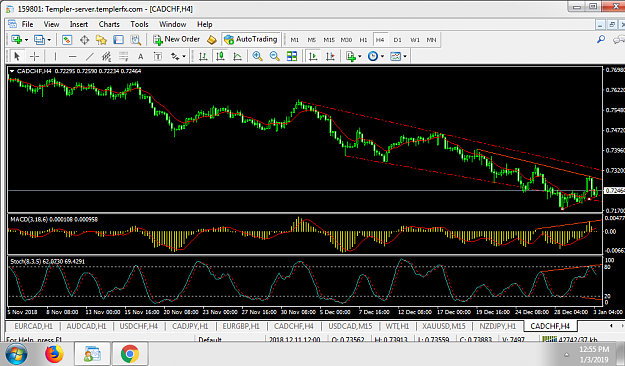Pick the vertical line drawing tool
The width and height of the screenshot is (625, 366).
pyautogui.click(x=55, y=56)
